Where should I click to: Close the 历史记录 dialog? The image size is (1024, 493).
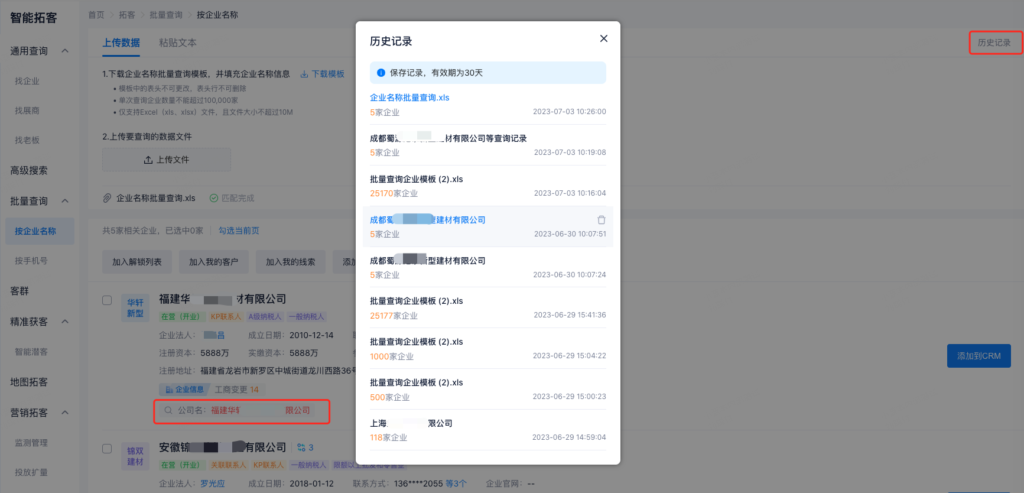(603, 39)
